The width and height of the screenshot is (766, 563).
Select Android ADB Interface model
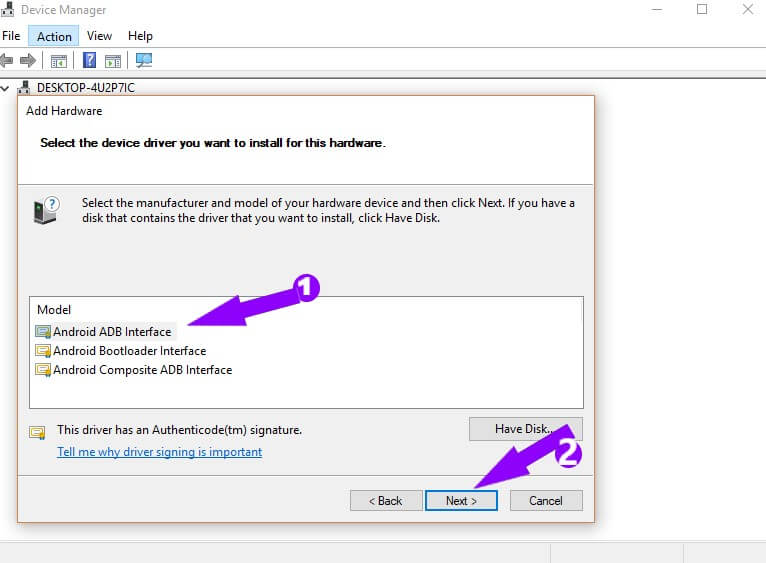tap(112, 332)
